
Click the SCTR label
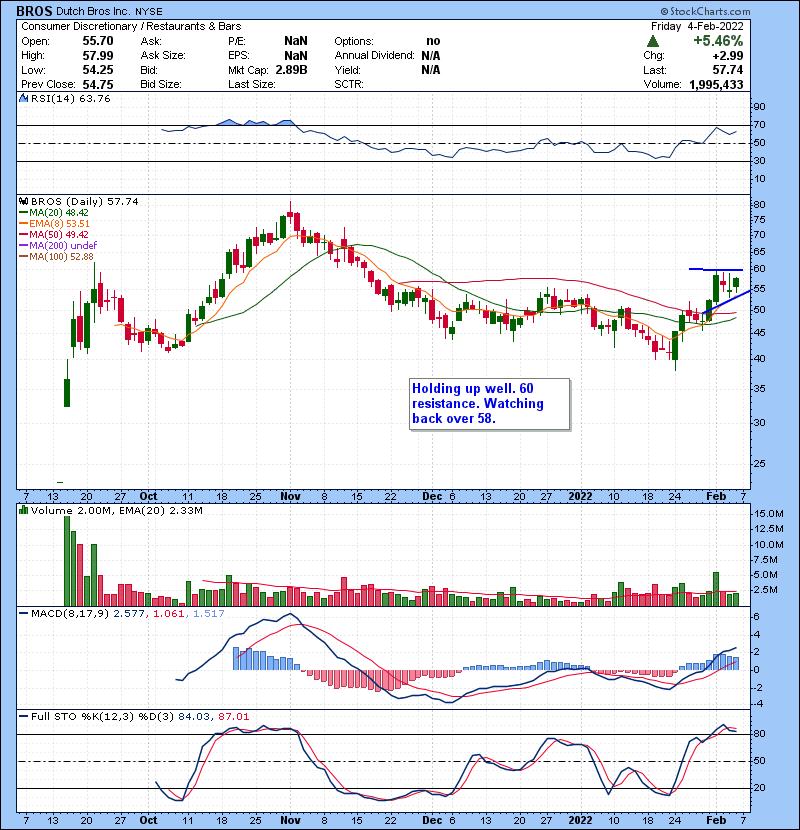(x=349, y=85)
